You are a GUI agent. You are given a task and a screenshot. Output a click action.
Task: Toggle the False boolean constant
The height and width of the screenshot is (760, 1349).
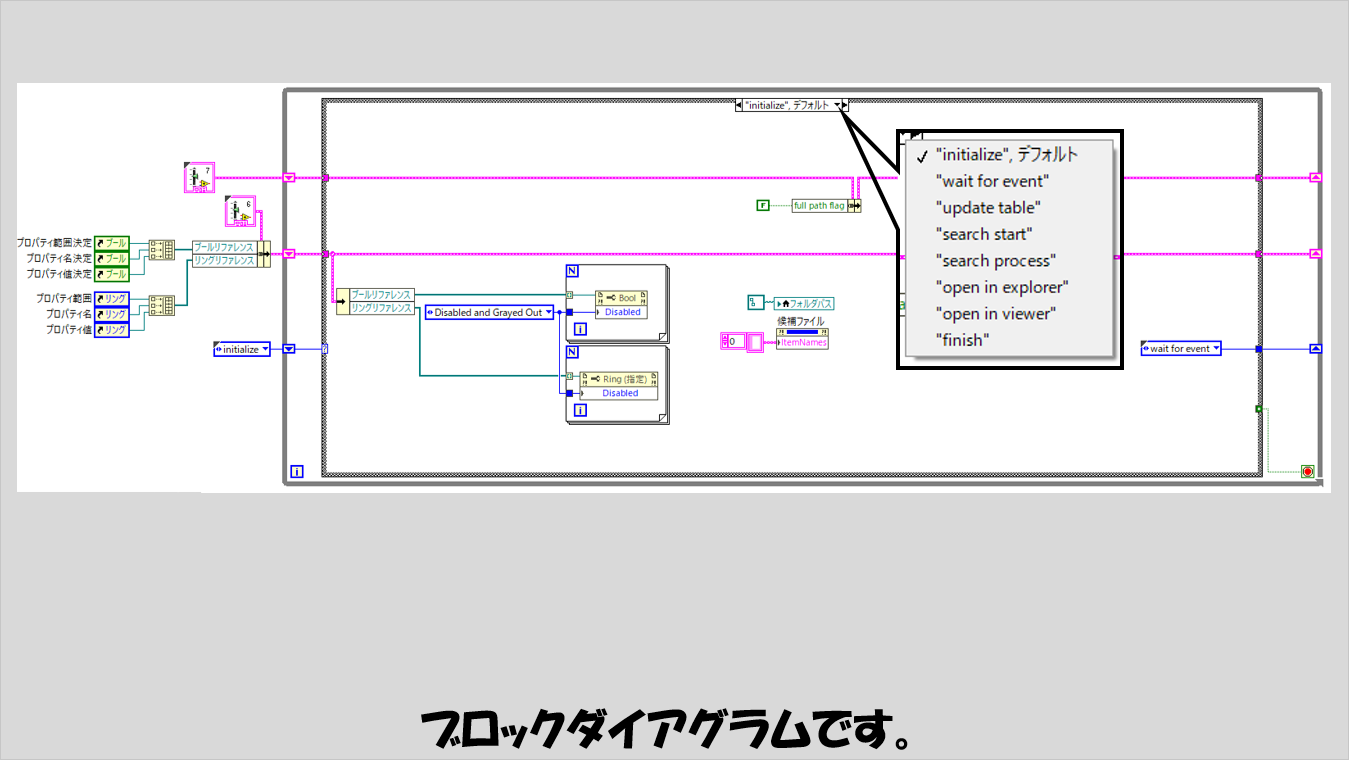(x=763, y=205)
